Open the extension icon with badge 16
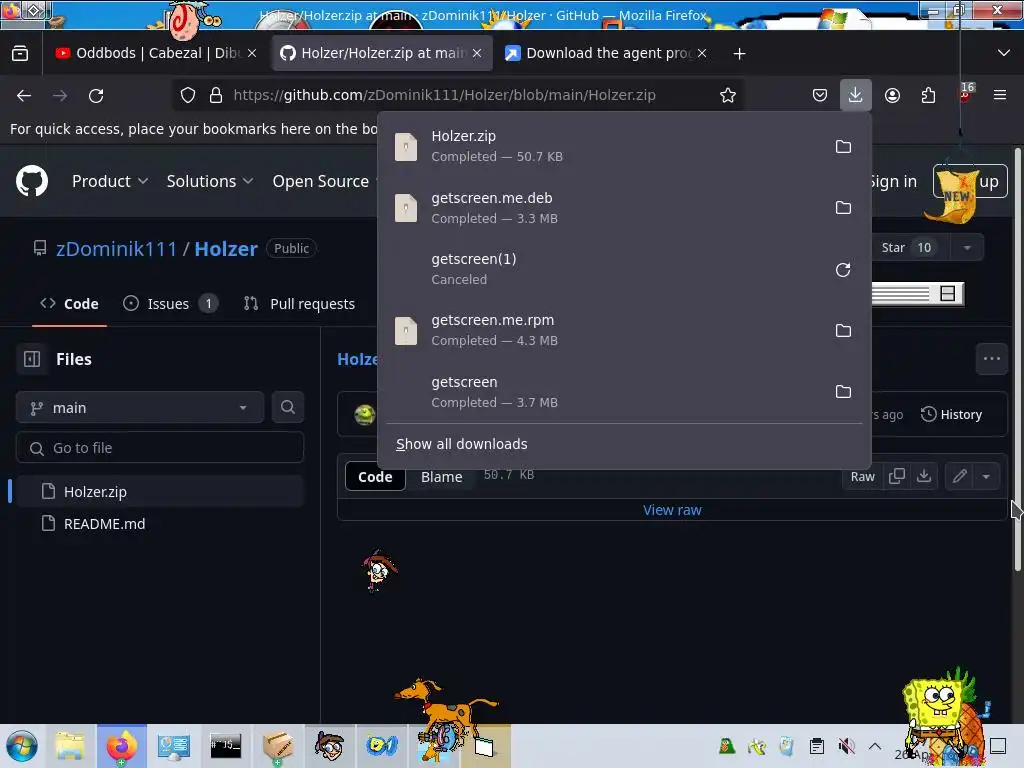 pyautogui.click(x=965, y=95)
